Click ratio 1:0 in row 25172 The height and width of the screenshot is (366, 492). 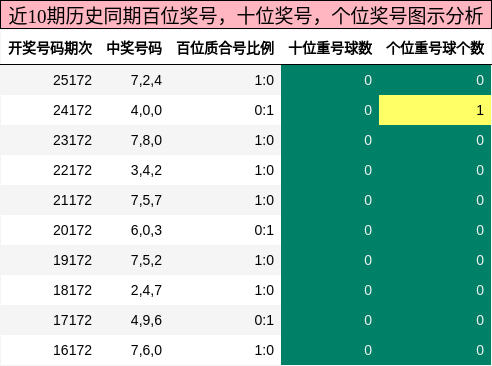[x=264, y=80]
